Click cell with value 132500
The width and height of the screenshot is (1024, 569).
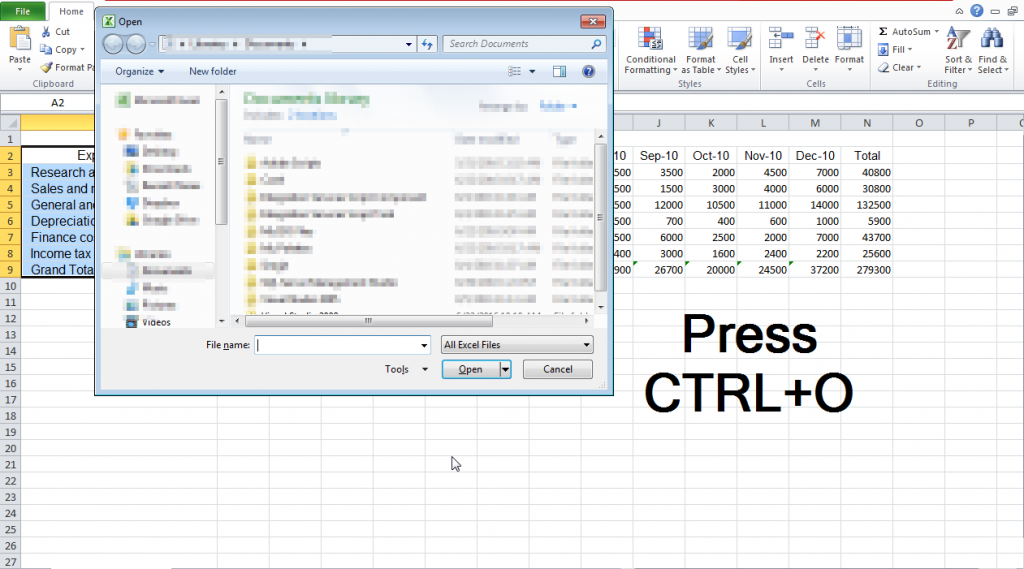[867, 204]
